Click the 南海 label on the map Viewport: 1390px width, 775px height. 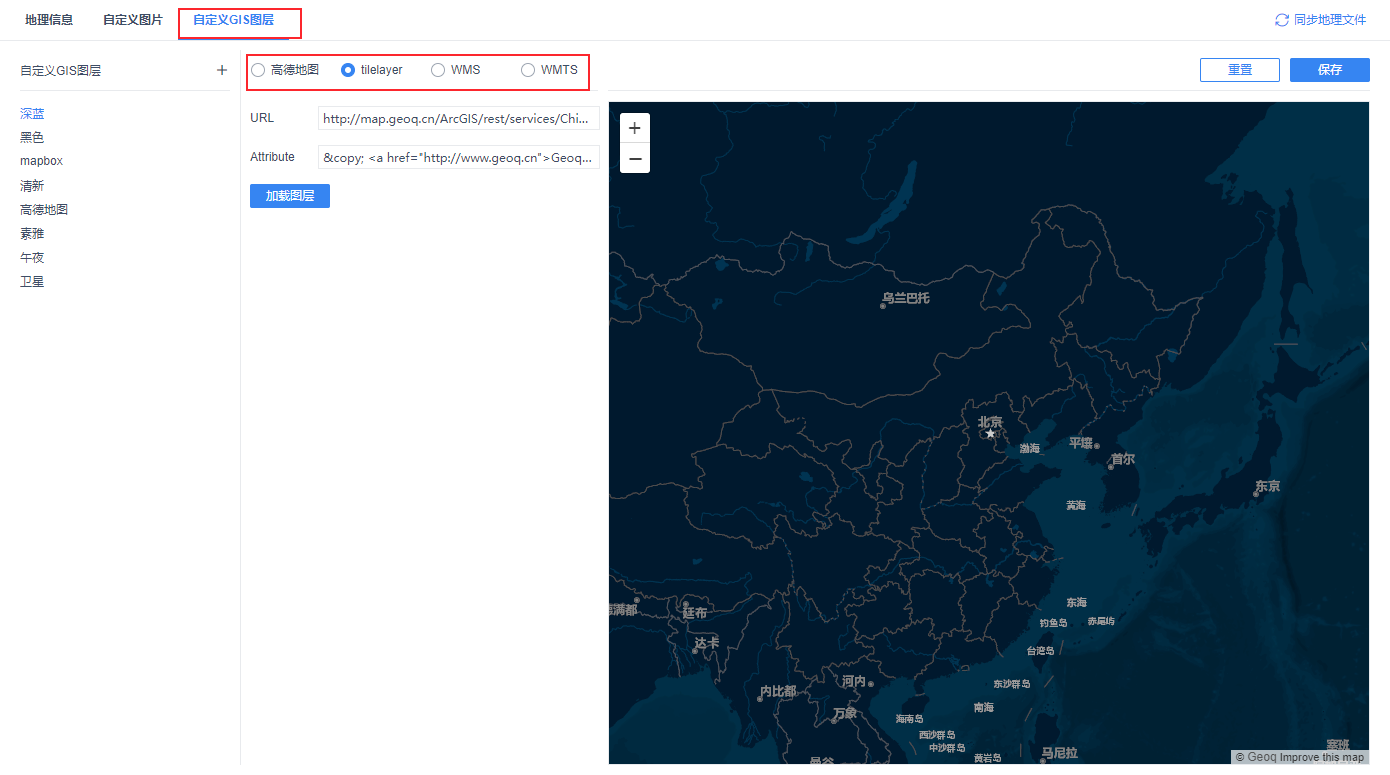(x=984, y=707)
